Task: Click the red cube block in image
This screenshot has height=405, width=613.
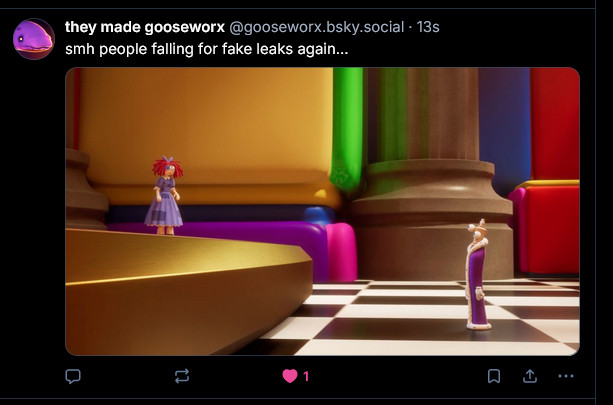Action: [x=549, y=227]
